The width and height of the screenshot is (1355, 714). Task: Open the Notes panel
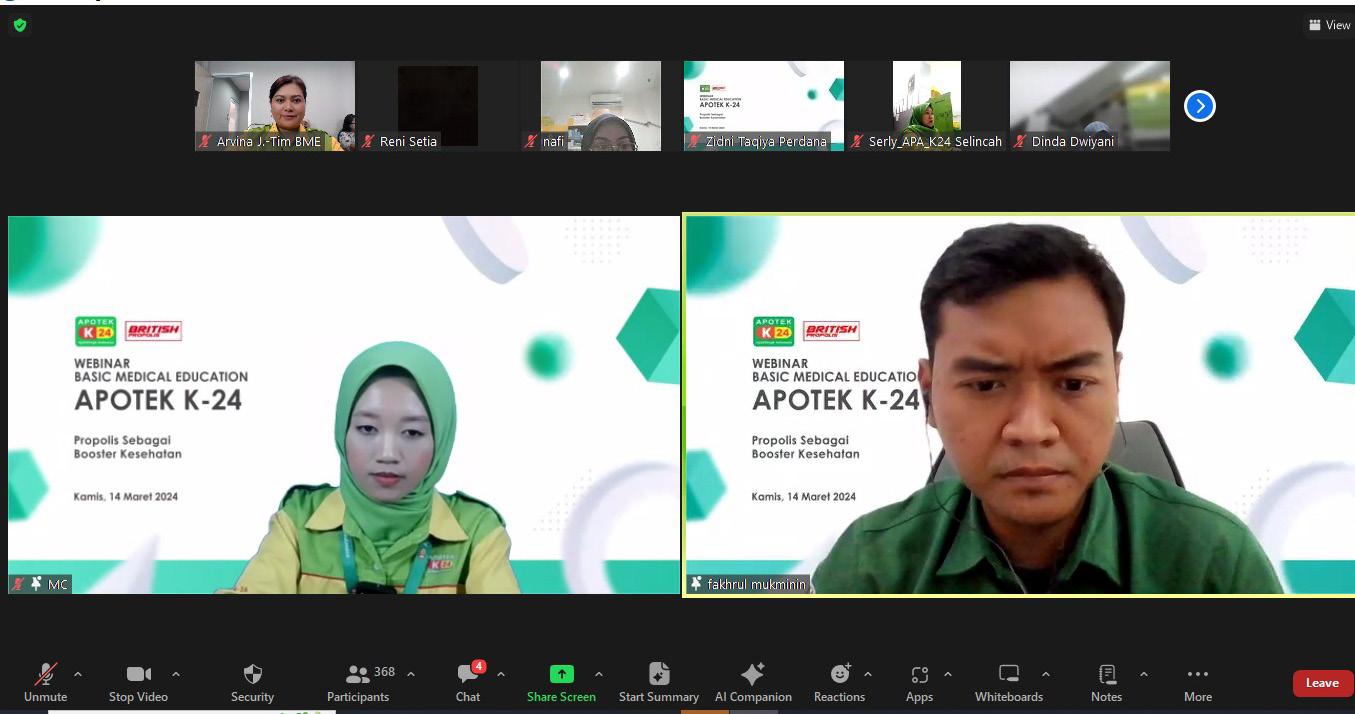point(1106,683)
